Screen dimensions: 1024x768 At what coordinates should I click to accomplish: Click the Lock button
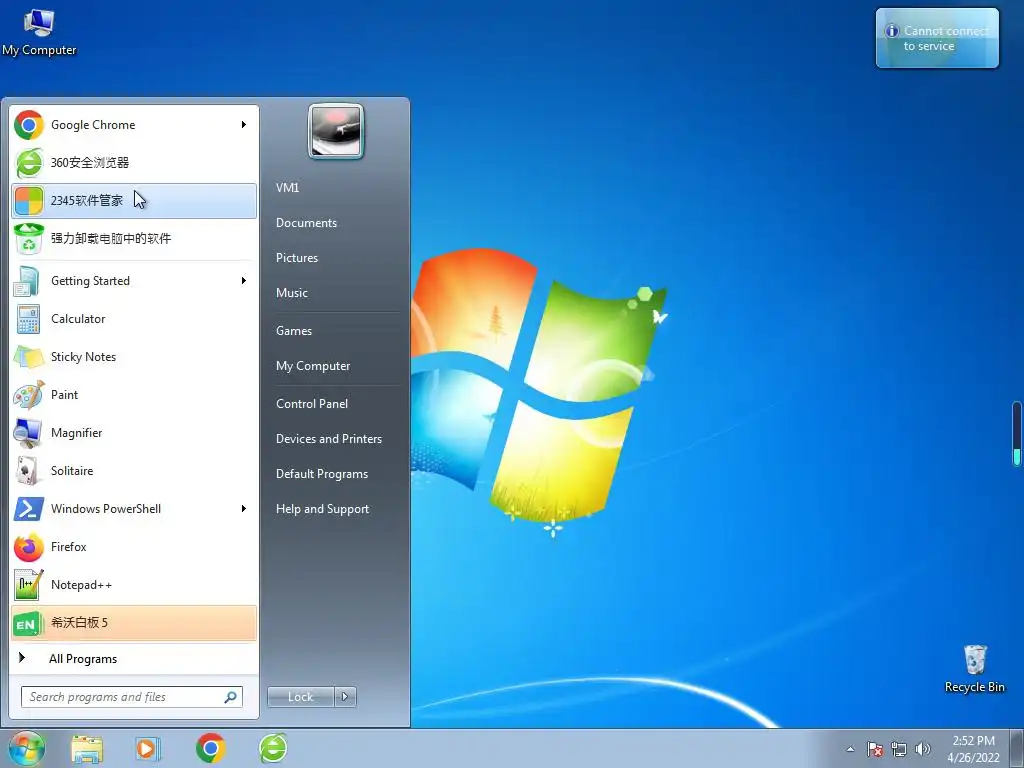(301, 697)
